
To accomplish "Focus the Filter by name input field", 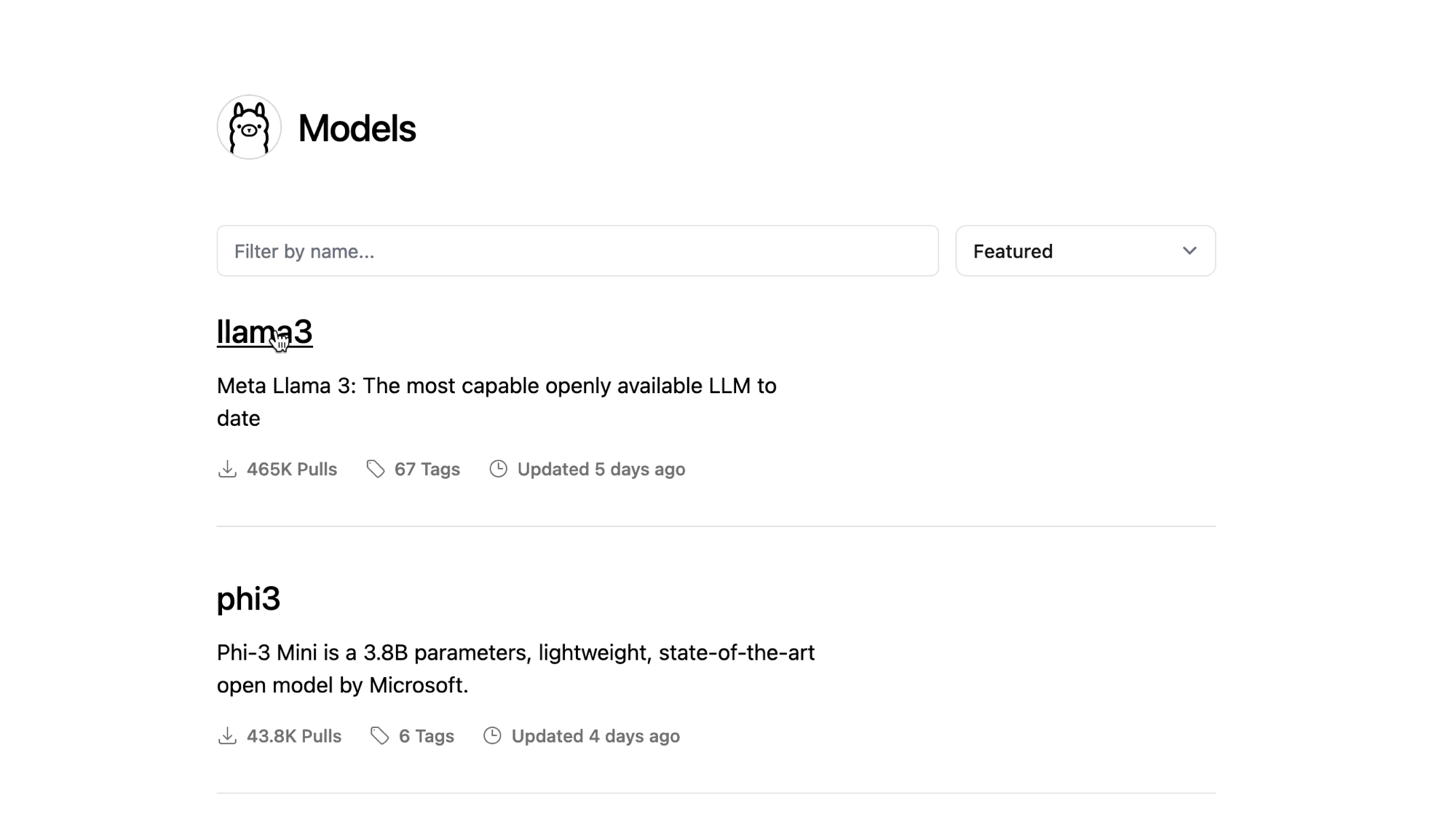I will click(577, 251).
